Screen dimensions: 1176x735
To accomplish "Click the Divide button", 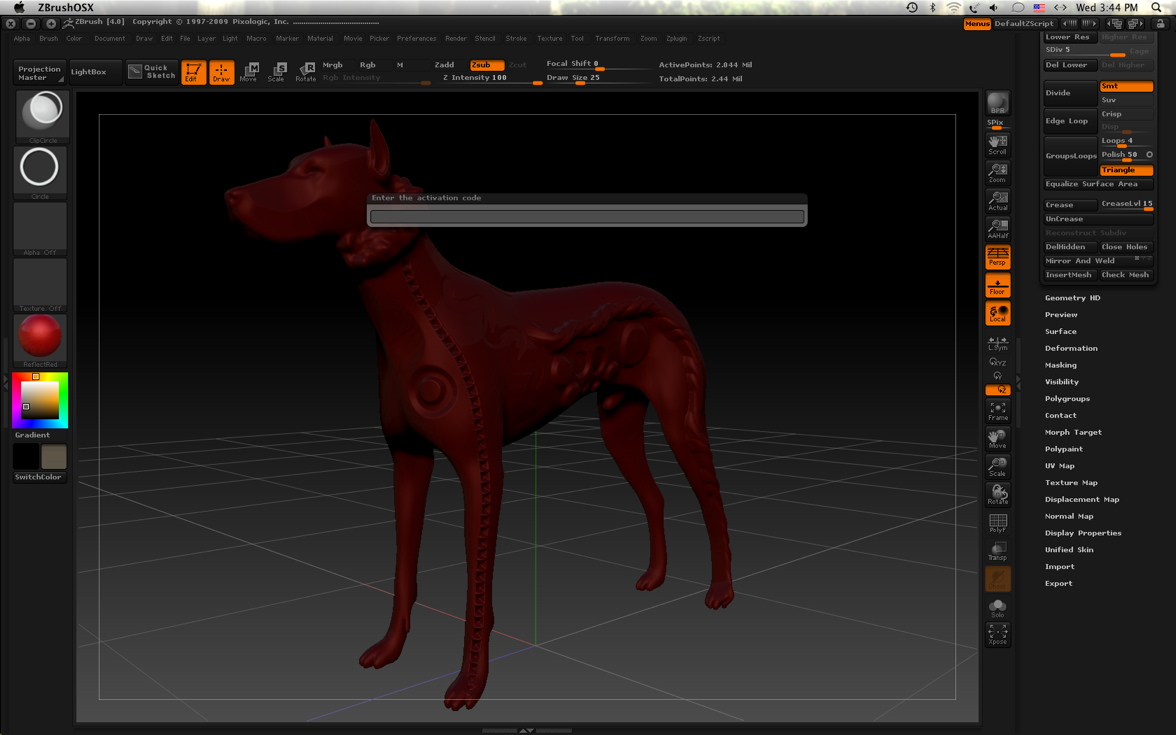I will (1069, 93).
